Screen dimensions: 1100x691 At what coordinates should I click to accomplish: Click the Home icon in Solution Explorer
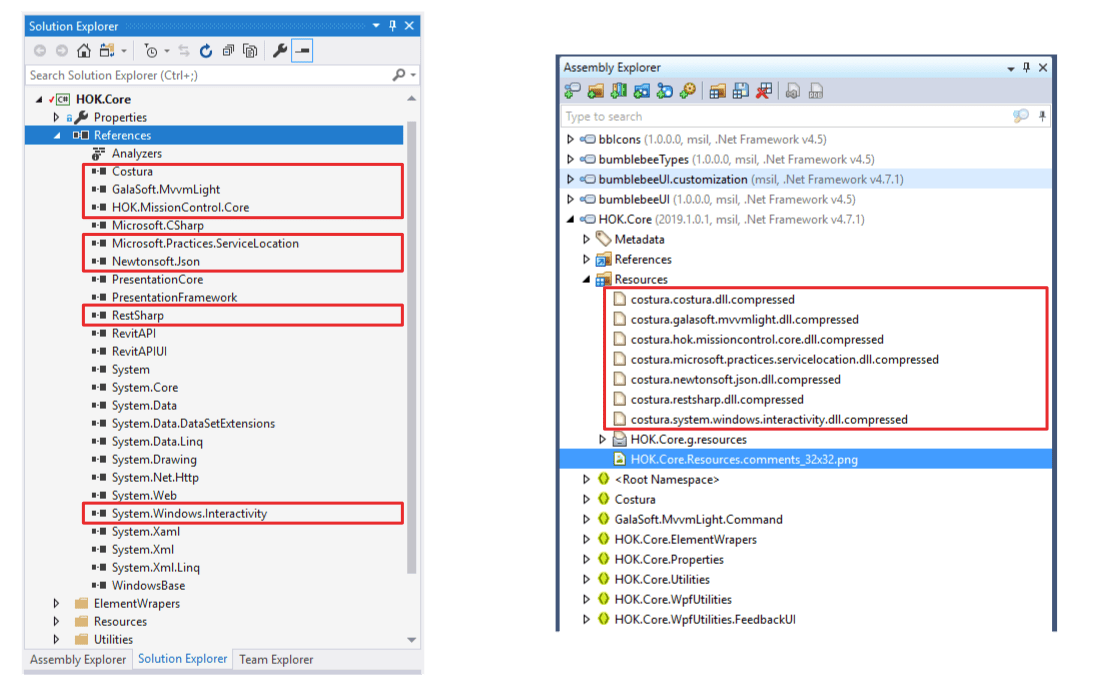[x=83, y=51]
